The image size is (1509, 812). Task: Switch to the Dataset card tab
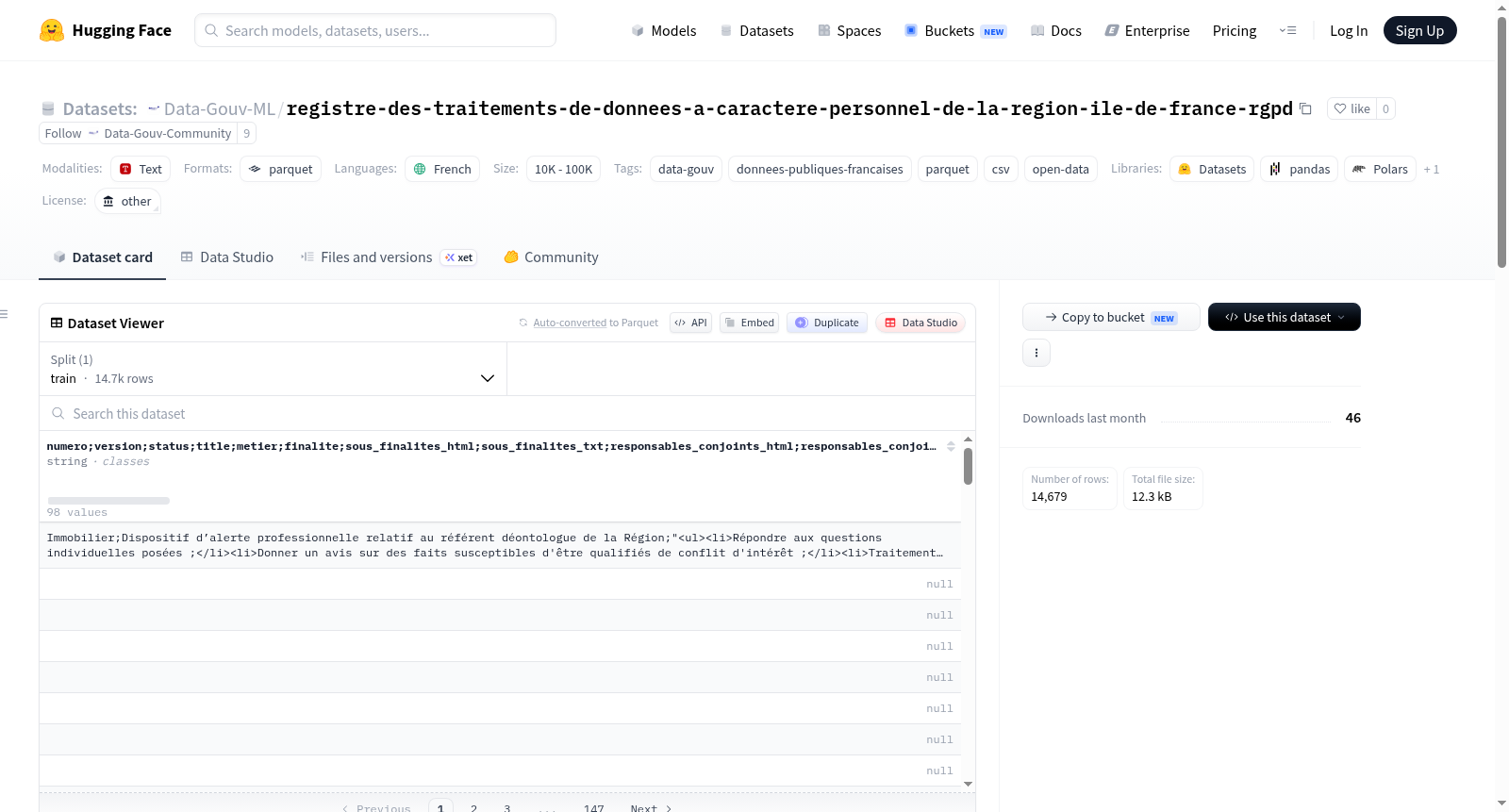tap(103, 257)
